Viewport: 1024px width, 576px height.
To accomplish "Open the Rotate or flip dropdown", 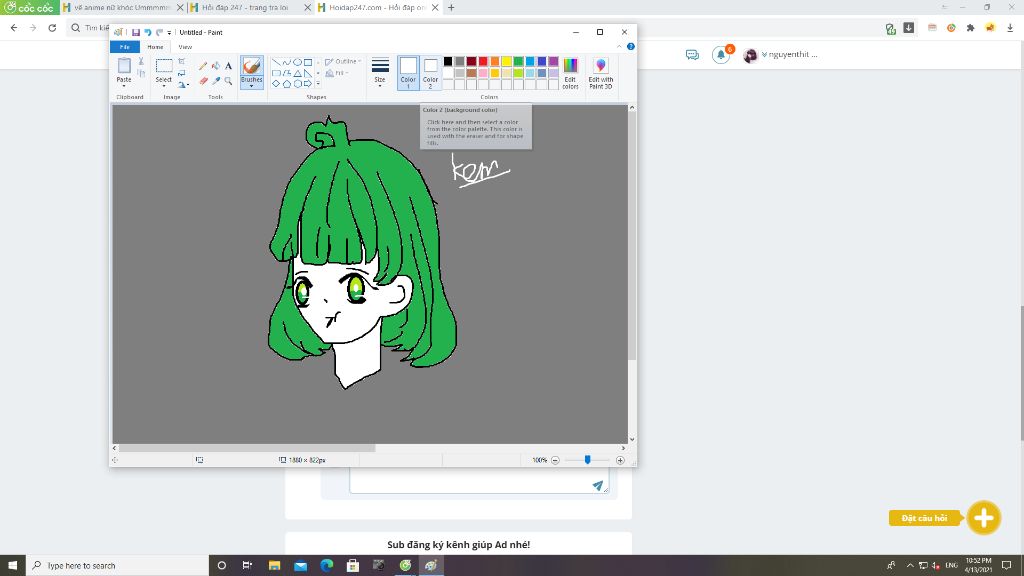I will click(x=183, y=84).
